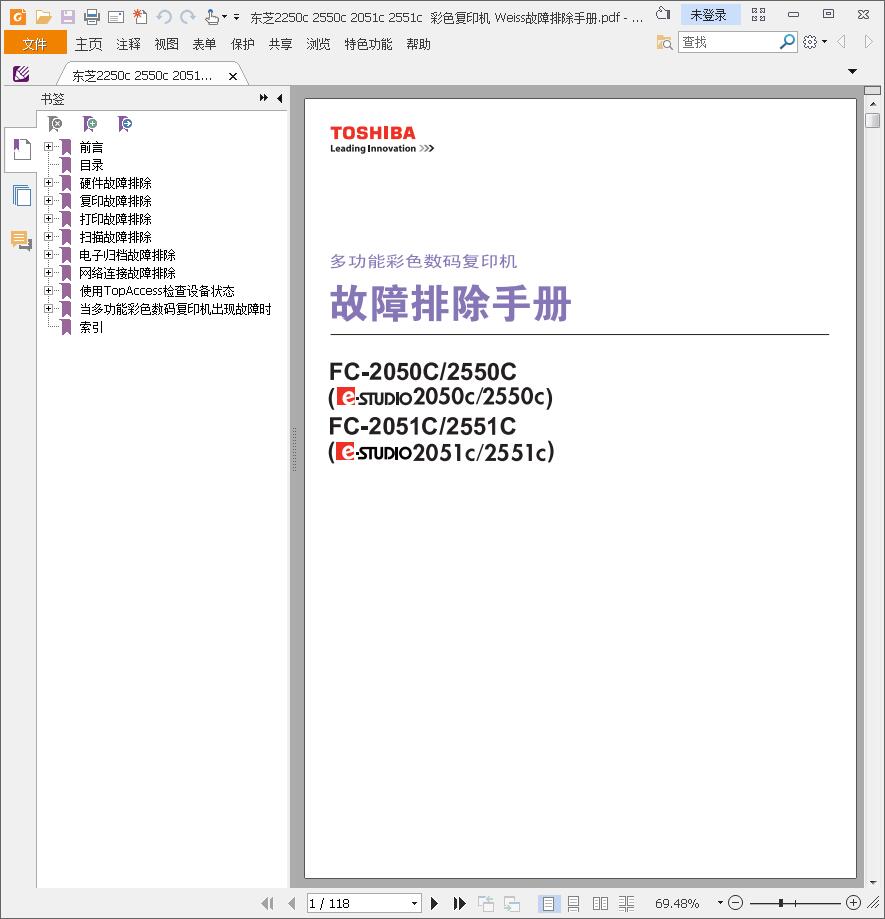The image size is (885, 919).
Task: Open the 共享 ribbon tab
Action: click(280, 44)
